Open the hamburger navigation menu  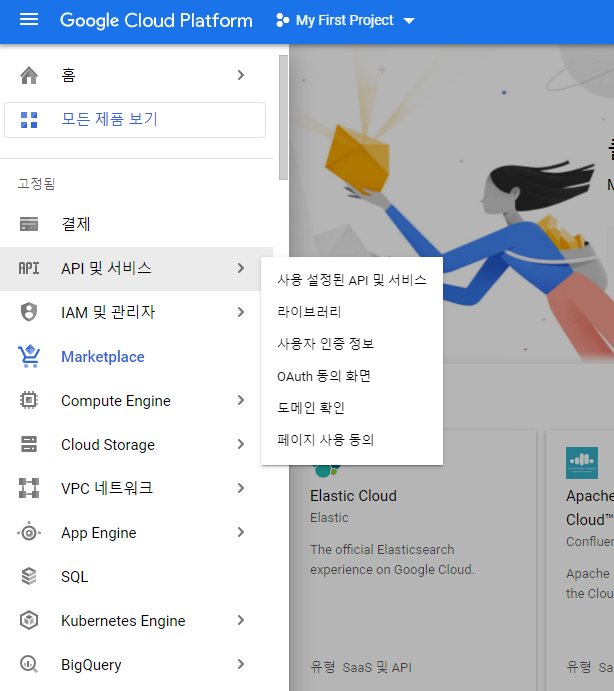point(29,20)
